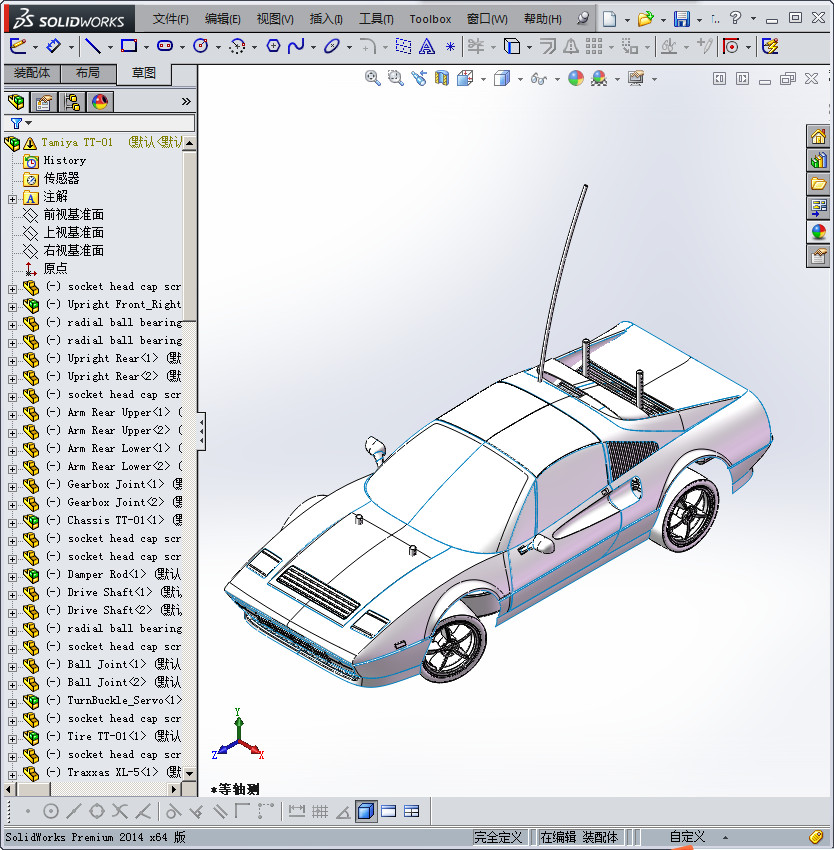Select the History item in tree
The height and width of the screenshot is (850, 834).
pos(65,160)
